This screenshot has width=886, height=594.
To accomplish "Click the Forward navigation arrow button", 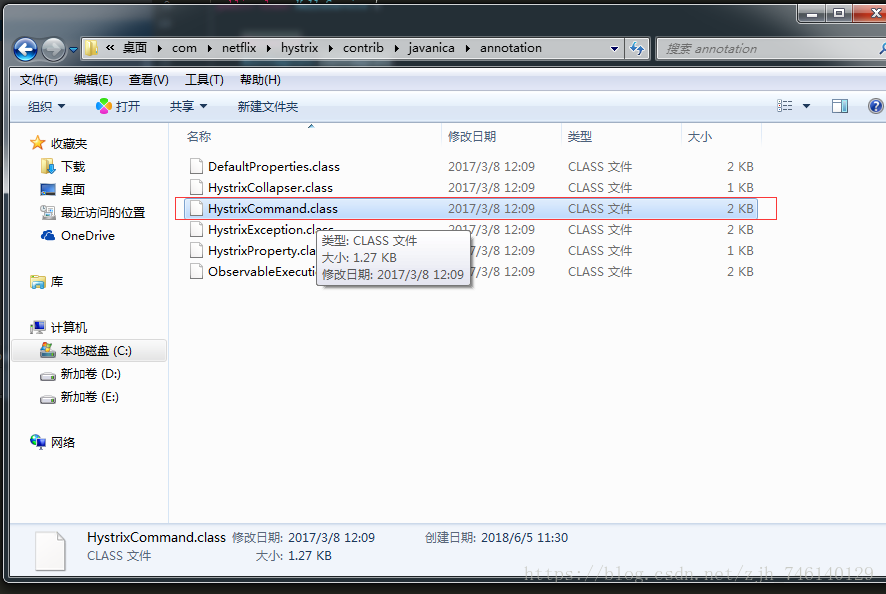I will [52, 49].
